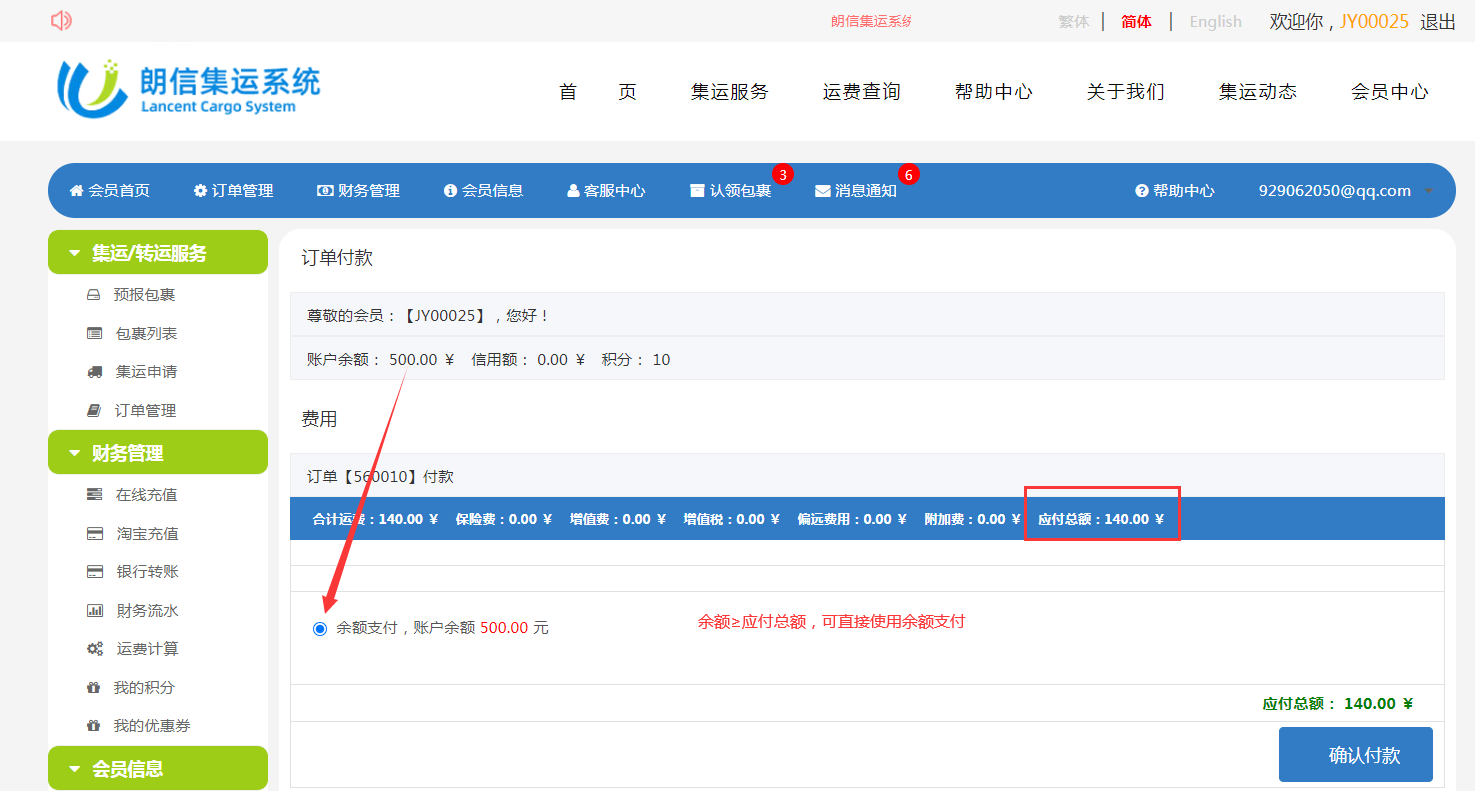This screenshot has width=1475, height=791.
Task: Open 认领包裹 in the member navigation bar
Action: (739, 191)
